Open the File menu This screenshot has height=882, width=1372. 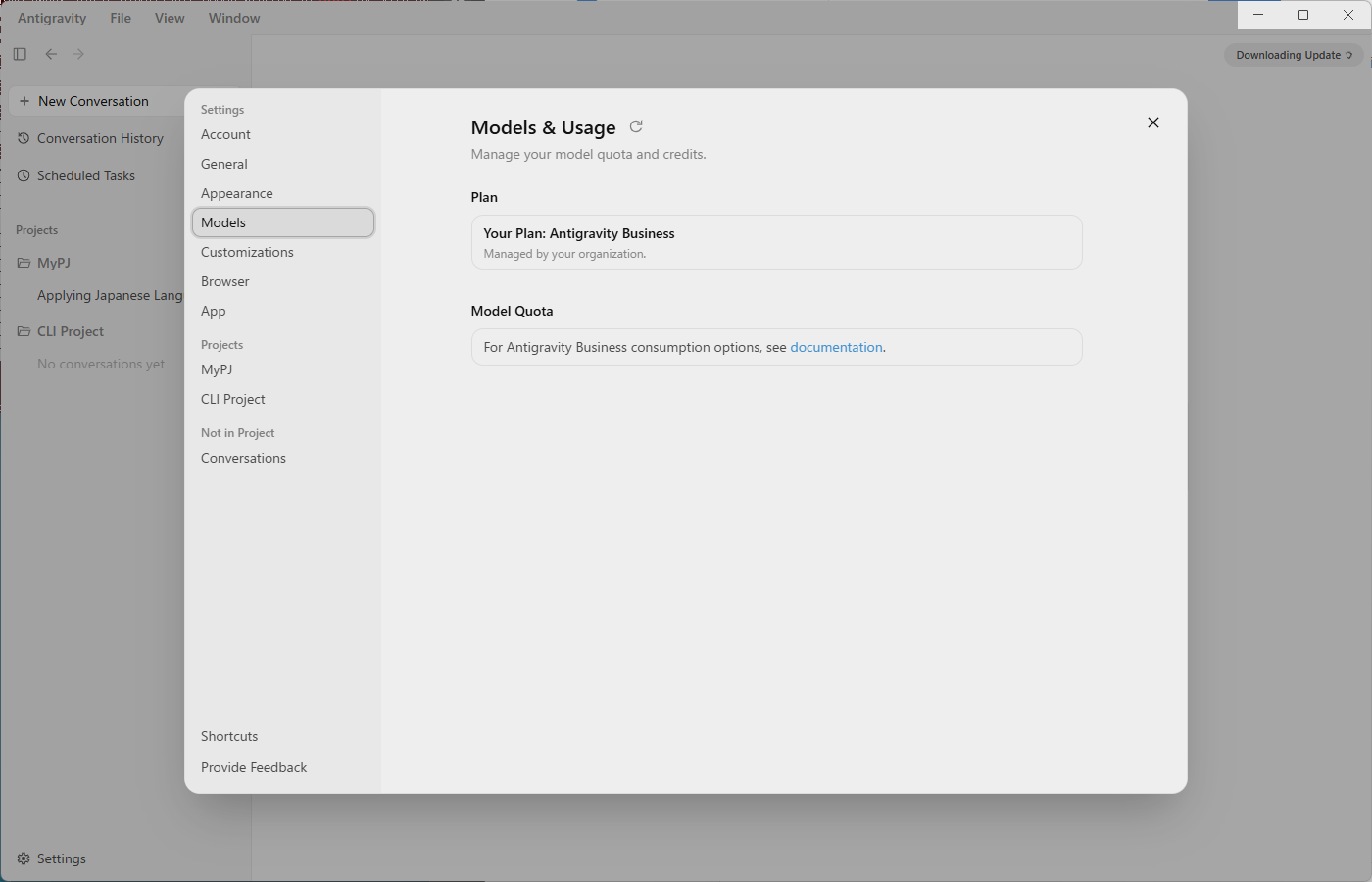[121, 18]
